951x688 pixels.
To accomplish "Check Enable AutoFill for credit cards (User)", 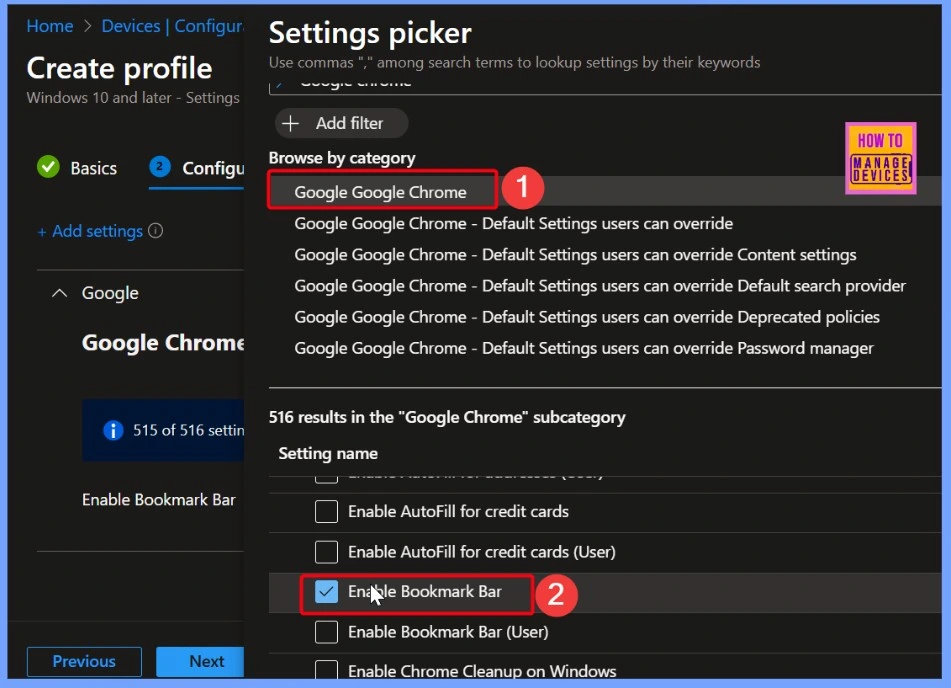I will coord(326,551).
